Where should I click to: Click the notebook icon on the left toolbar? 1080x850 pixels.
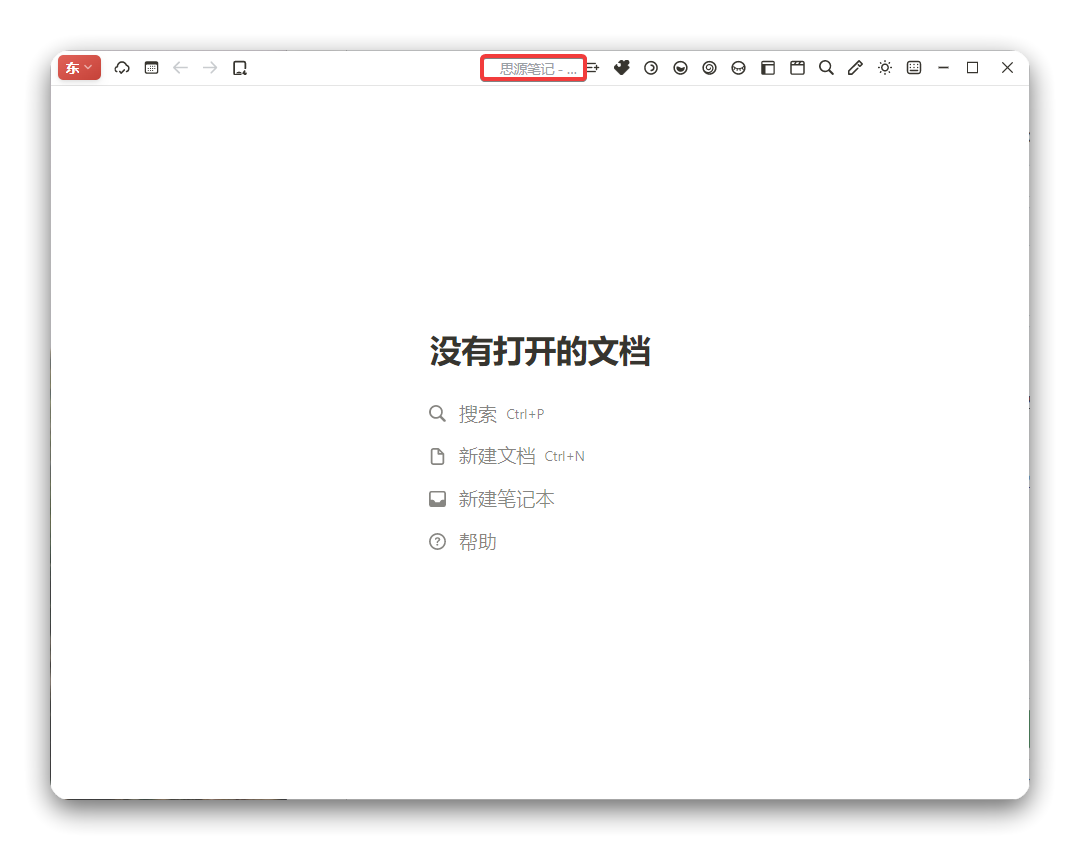coord(239,67)
